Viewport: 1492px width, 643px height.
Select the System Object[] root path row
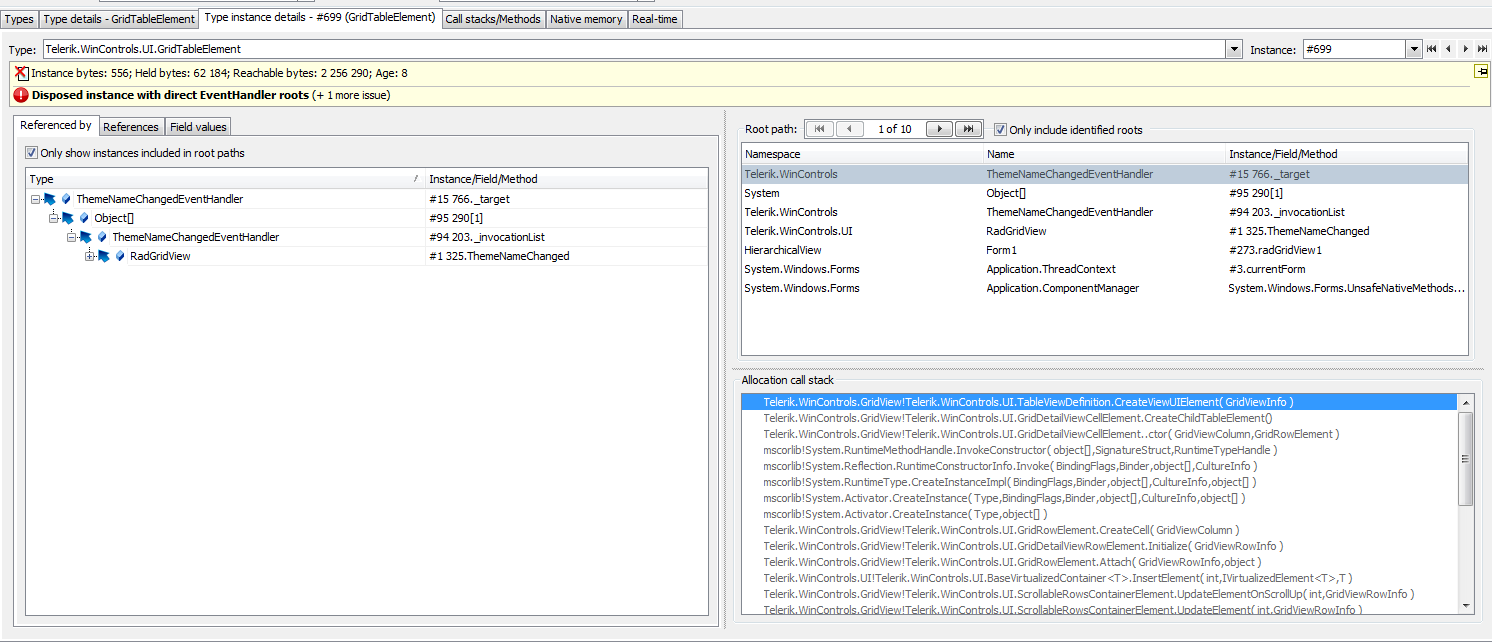[1105, 193]
